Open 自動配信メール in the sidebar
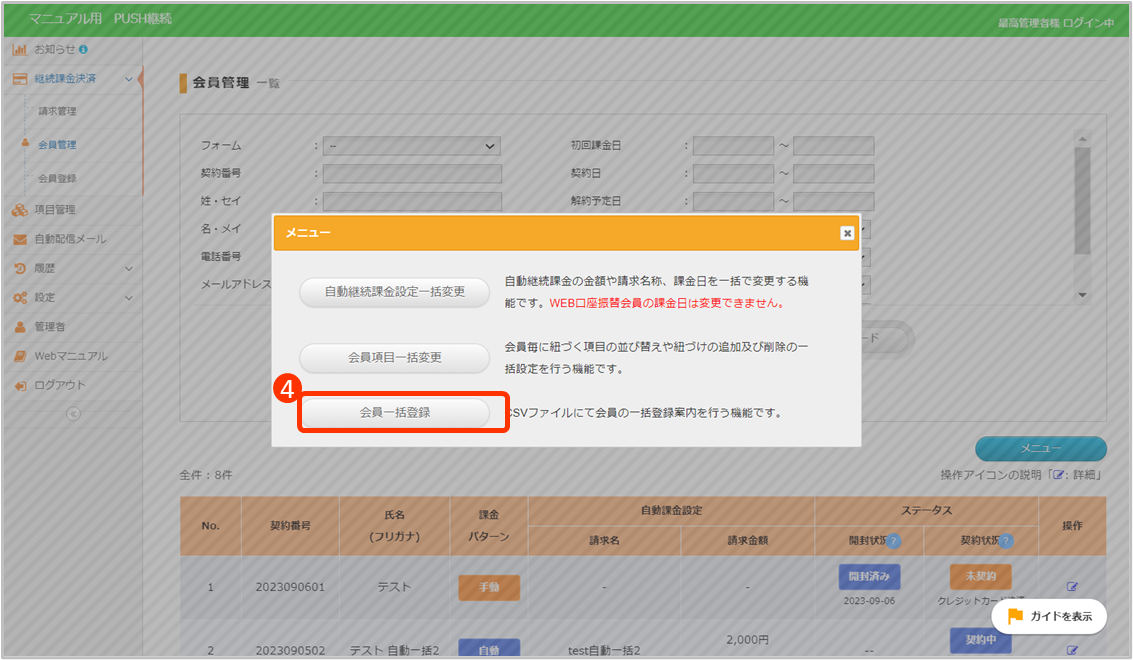 (70, 239)
